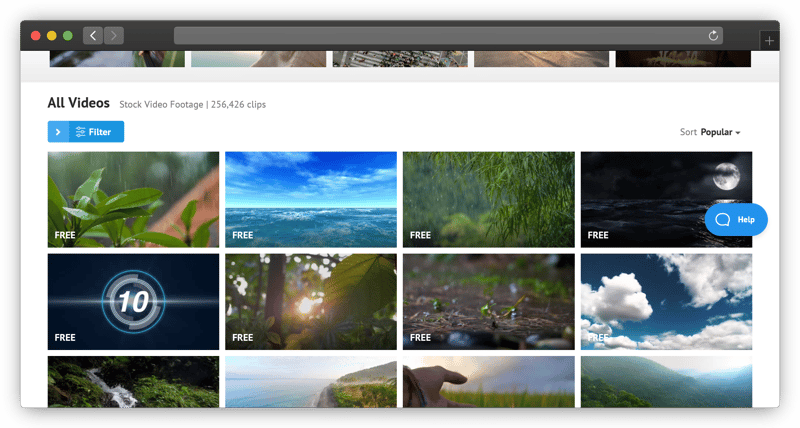Click the FREE label on the countdown video
Screen dimensions: 800x428
pos(65,338)
